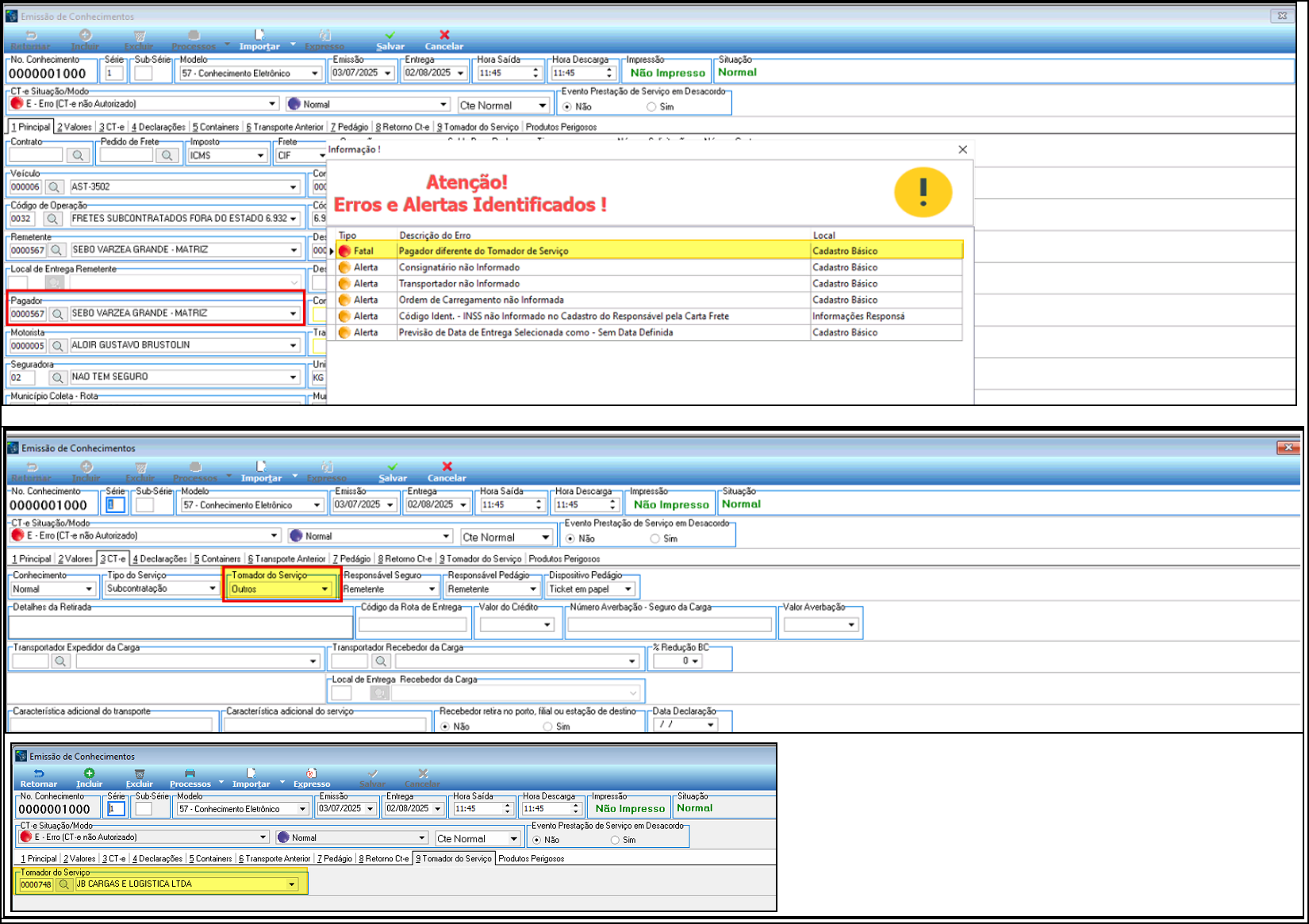Select Evento Desacordo Sim radio in bottom window
1309x924 pixels.
pyautogui.click(x=615, y=840)
